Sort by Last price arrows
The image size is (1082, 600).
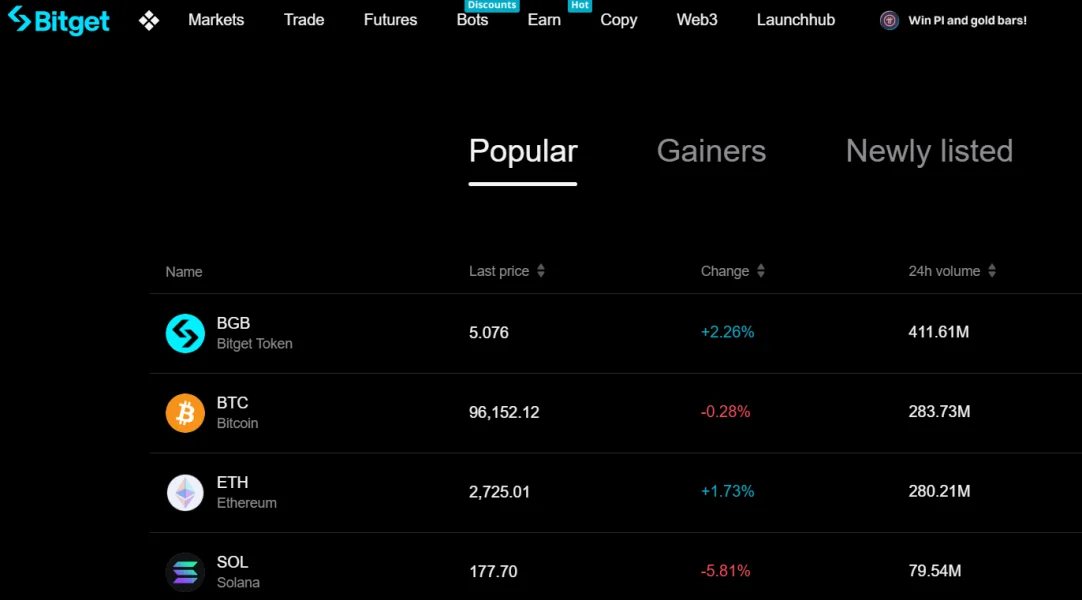coord(541,271)
